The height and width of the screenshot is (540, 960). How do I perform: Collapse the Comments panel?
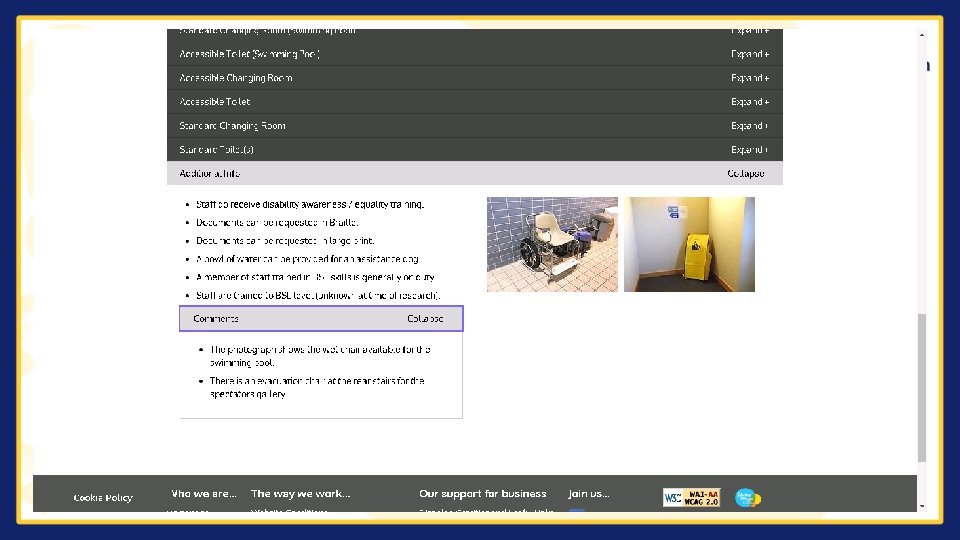pyautogui.click(x=321, y=318)
